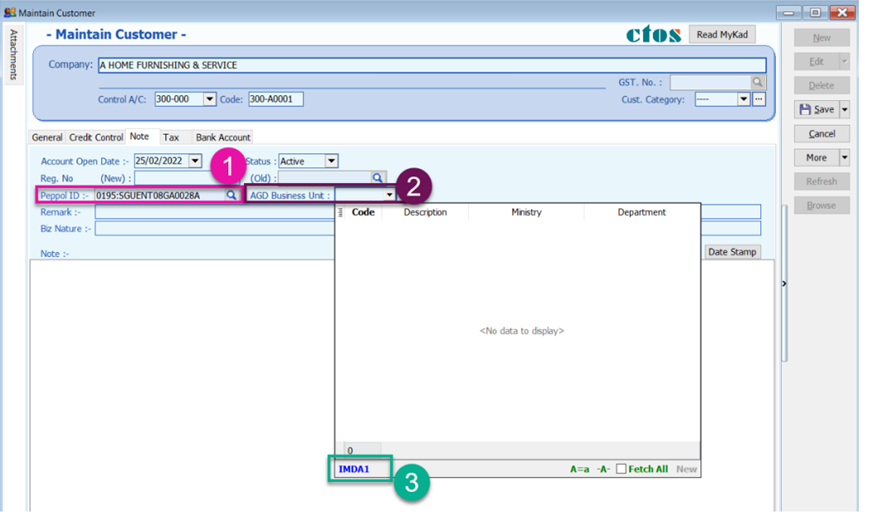Viewport: 872px width, 523px height.
Task: Expand the AGD Business Unit dropdown
Action: (x=389, y=195)
